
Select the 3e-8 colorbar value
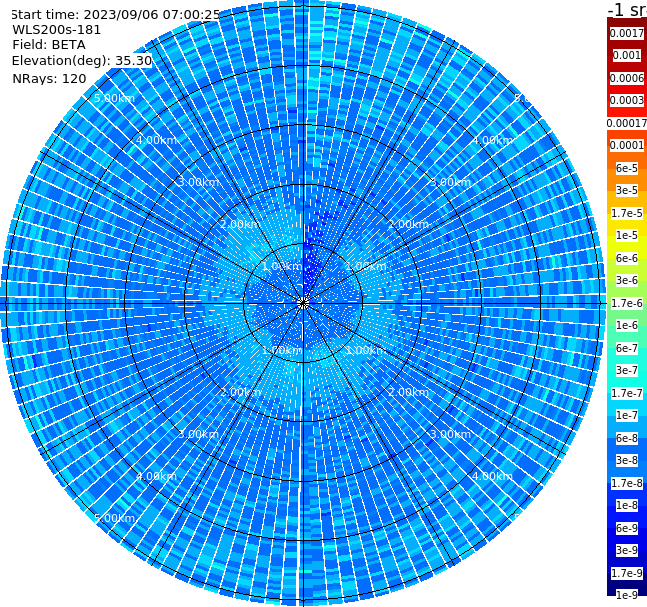627,460
